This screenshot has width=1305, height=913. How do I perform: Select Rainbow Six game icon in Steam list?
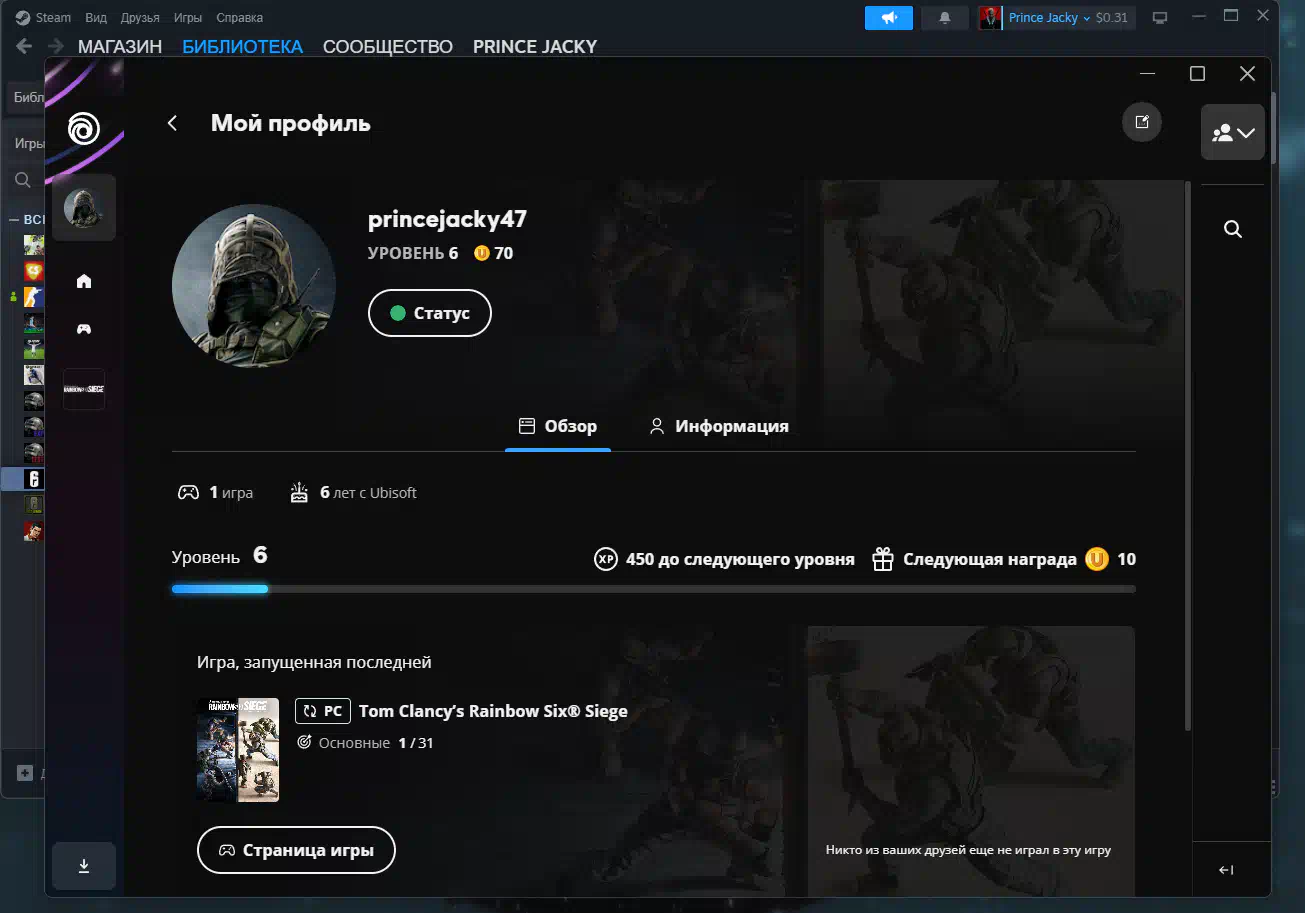point(34,479)
